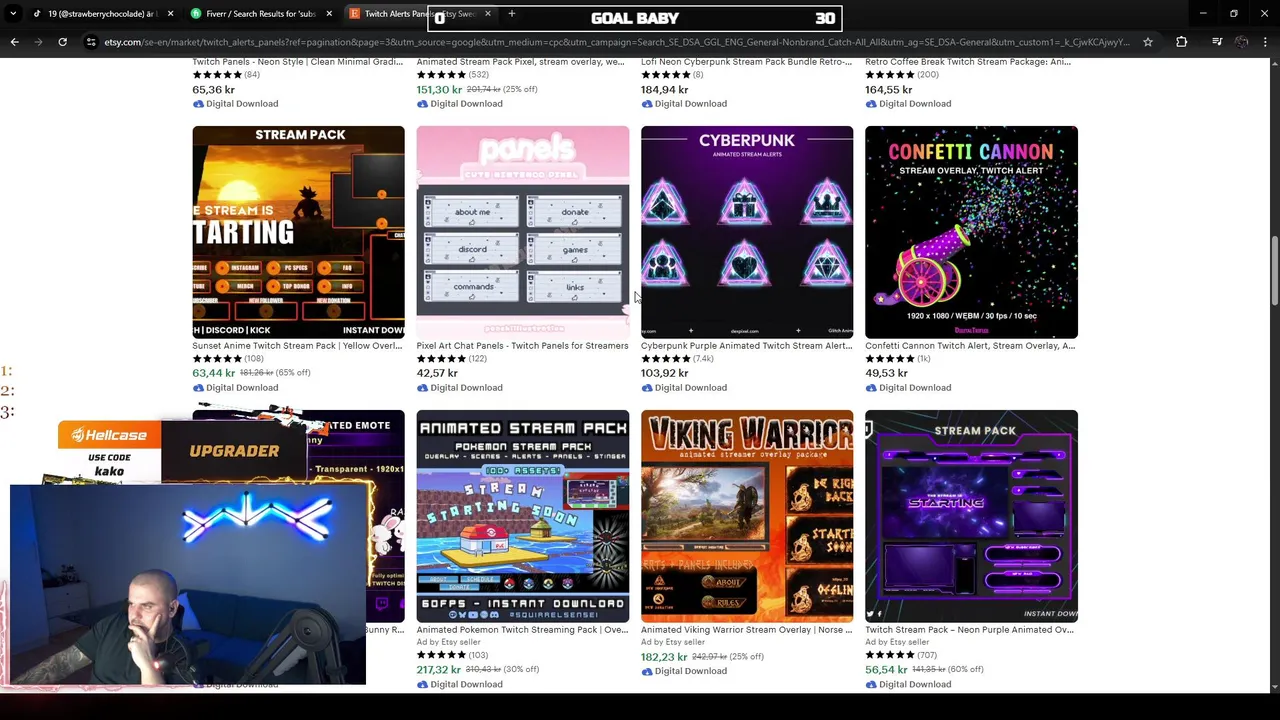1280x720 pixels.
Task: Click the page vertical scrollbar thumb
Action: tap(1274, 271)
